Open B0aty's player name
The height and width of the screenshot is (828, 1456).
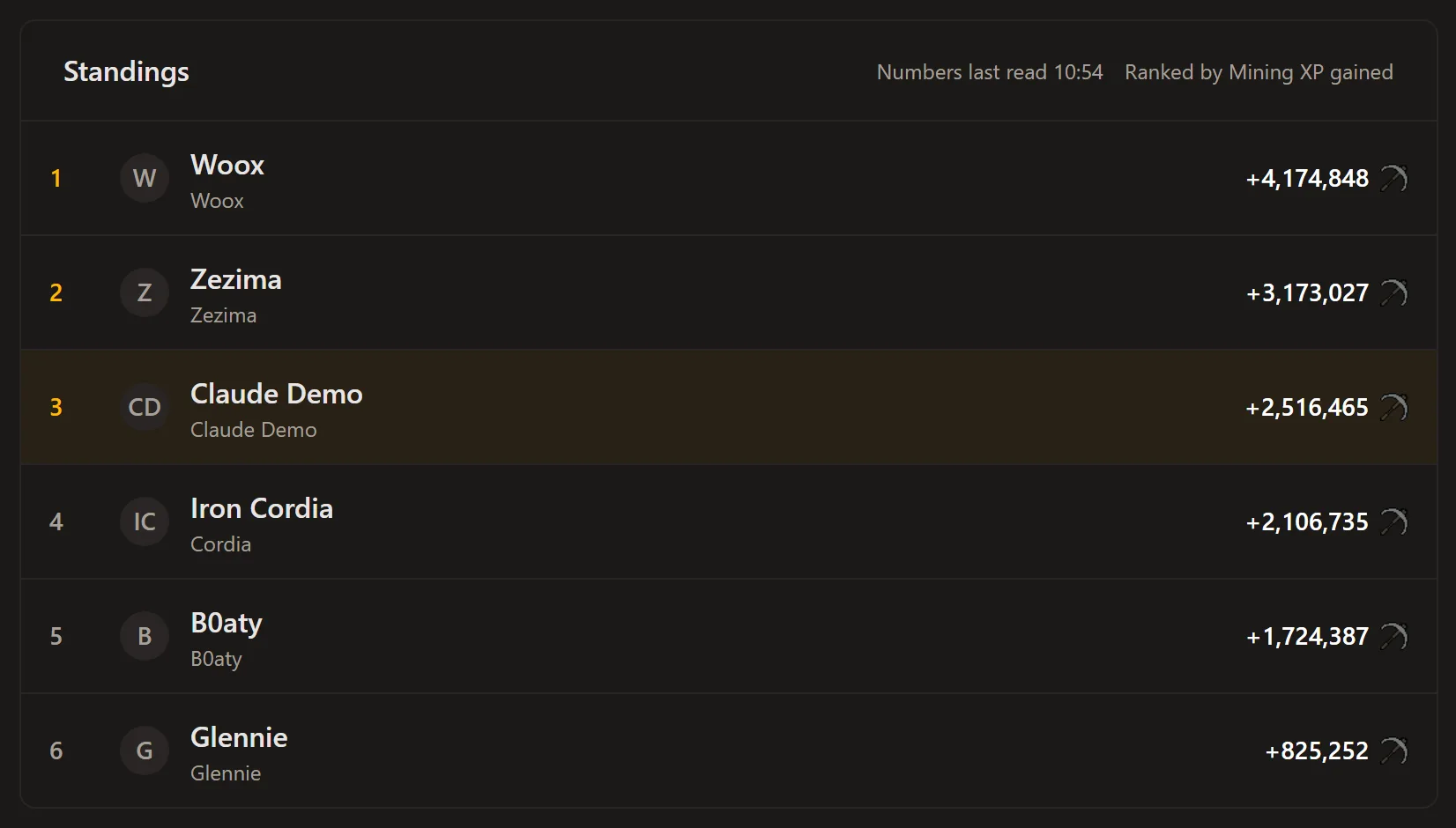point(227,623)
